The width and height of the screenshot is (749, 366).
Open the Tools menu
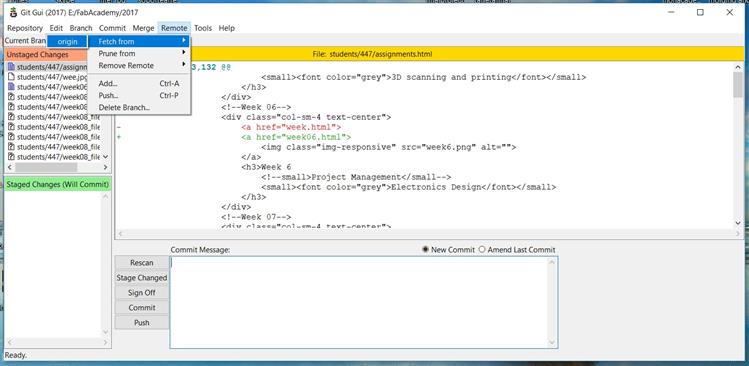pyautogui.click(x=203, y=28)
